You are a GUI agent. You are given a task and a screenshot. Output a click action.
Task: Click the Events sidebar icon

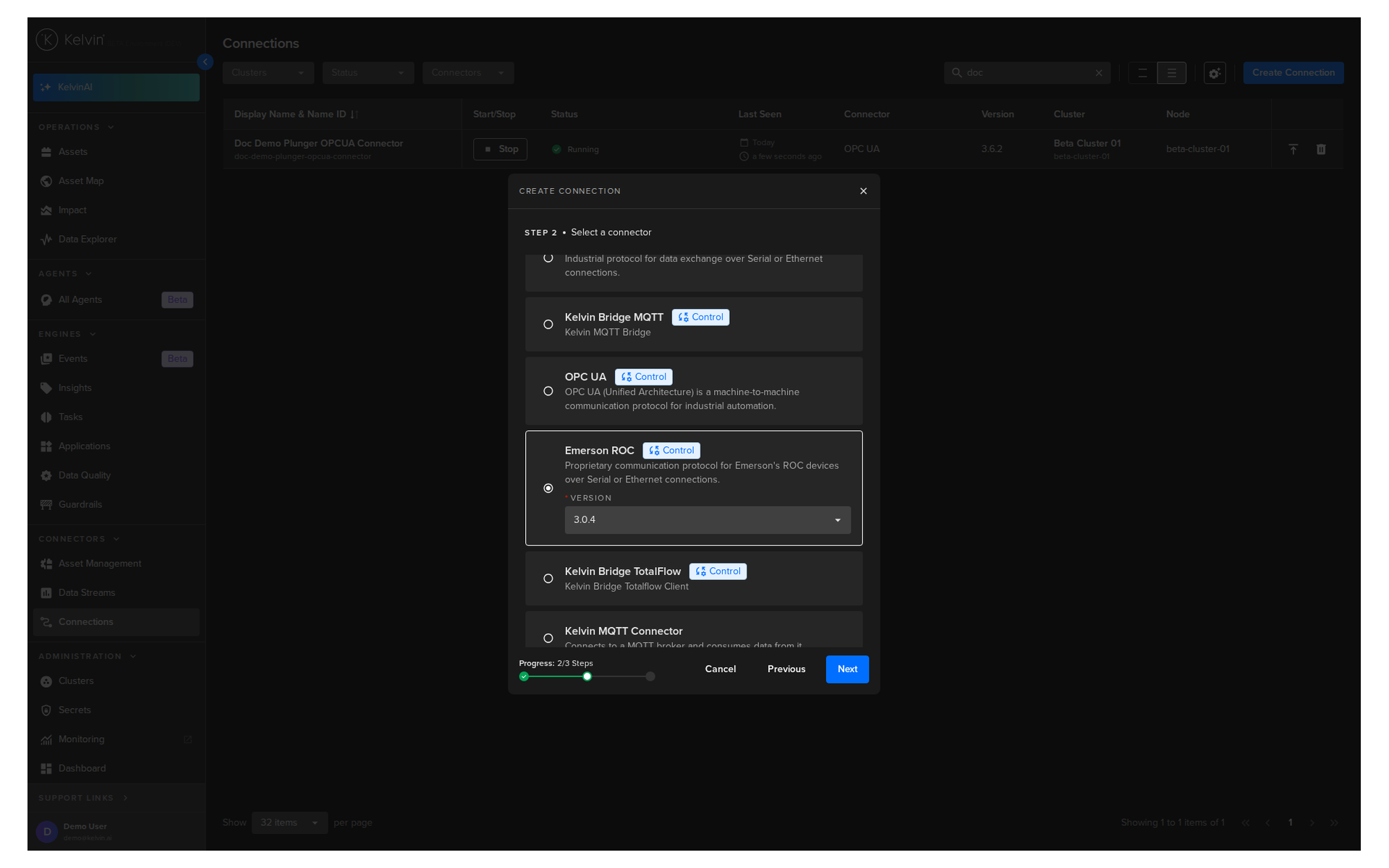(x=46, y=359)
